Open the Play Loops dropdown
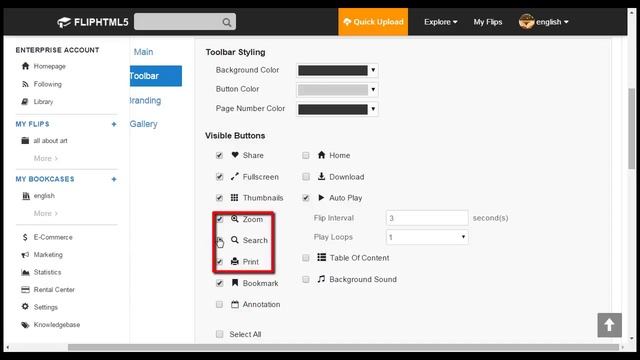This screenshot has height=360, width=640. pyautogui.click(x=427, y=237)
